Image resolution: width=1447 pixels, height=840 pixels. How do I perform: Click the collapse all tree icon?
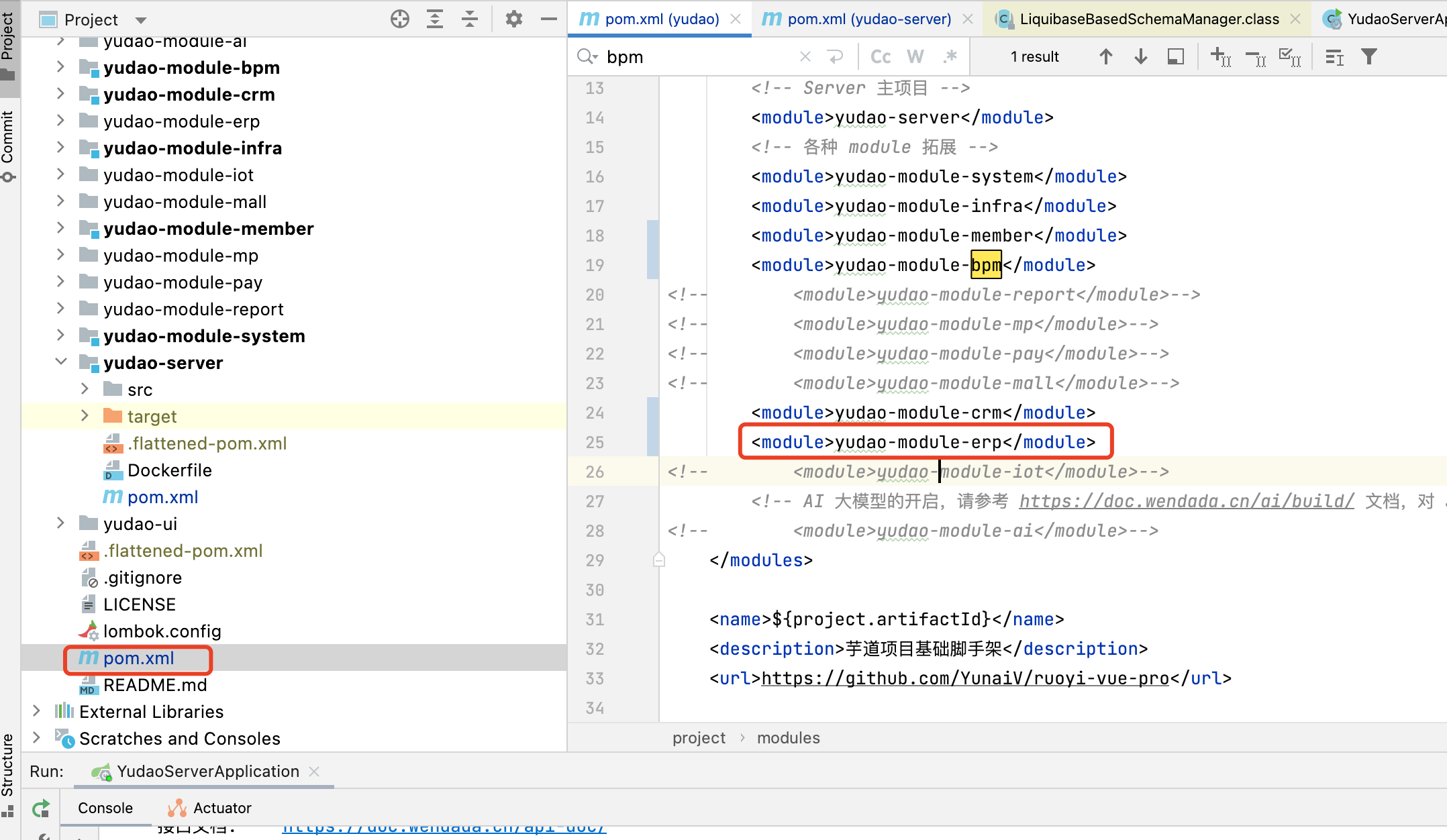(x=470, y=19)
